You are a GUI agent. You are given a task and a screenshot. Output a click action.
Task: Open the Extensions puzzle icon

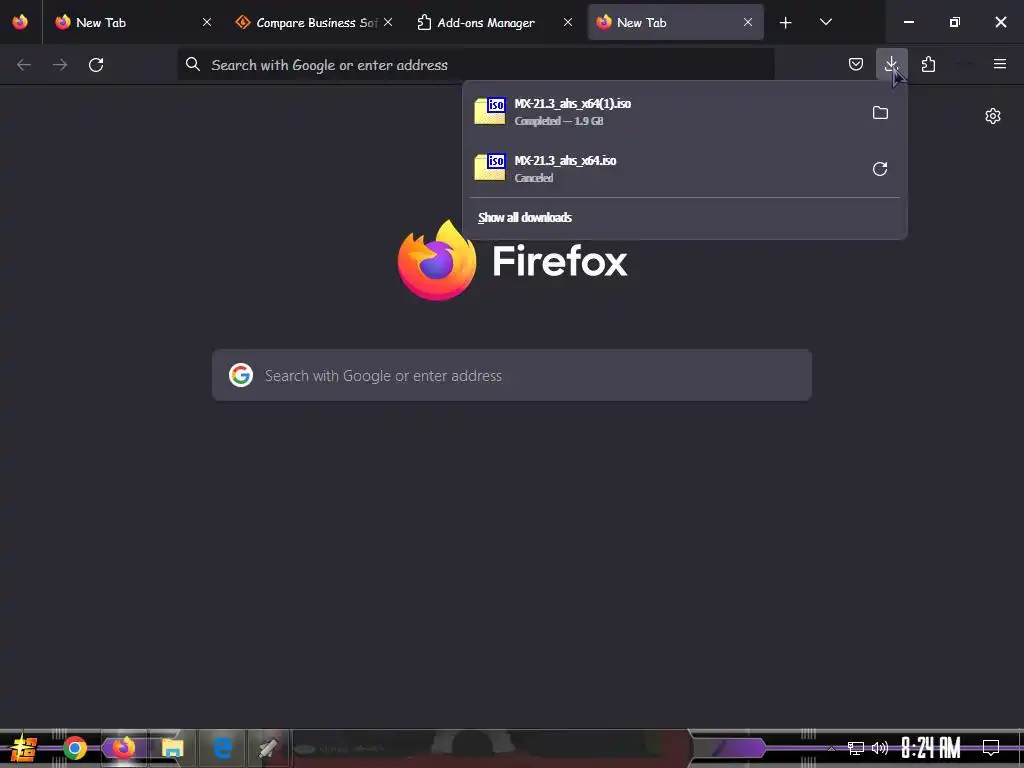928,64
